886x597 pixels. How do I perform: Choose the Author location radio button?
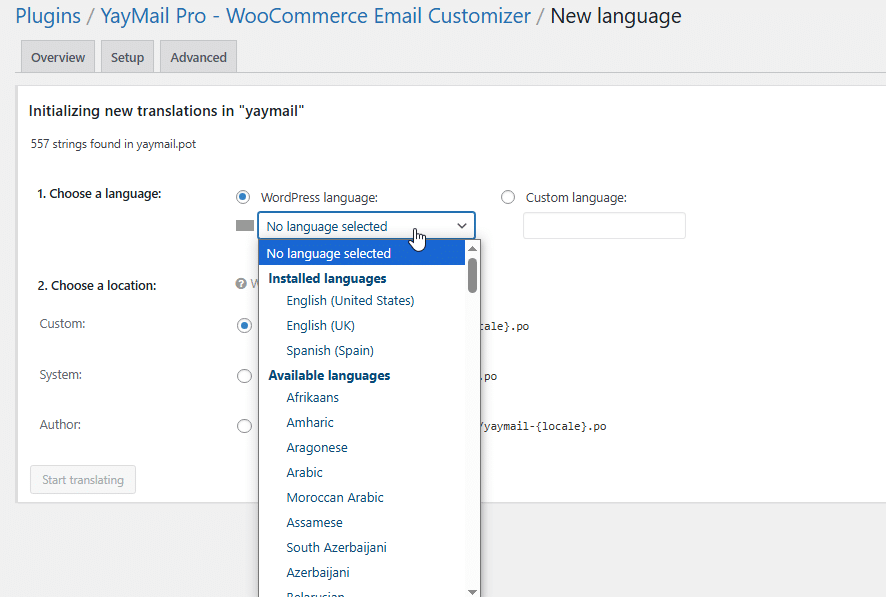click(244, 426)
